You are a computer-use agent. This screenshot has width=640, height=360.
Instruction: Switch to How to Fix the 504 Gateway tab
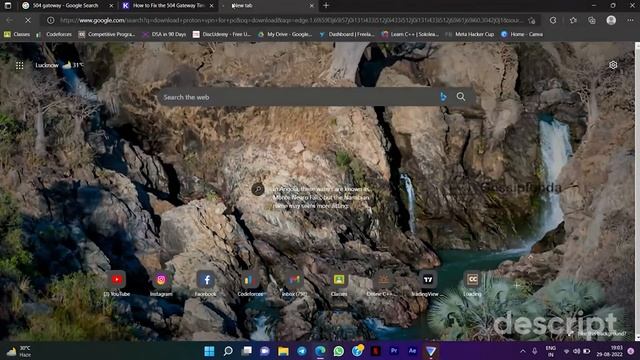click(x=168, y=6)
